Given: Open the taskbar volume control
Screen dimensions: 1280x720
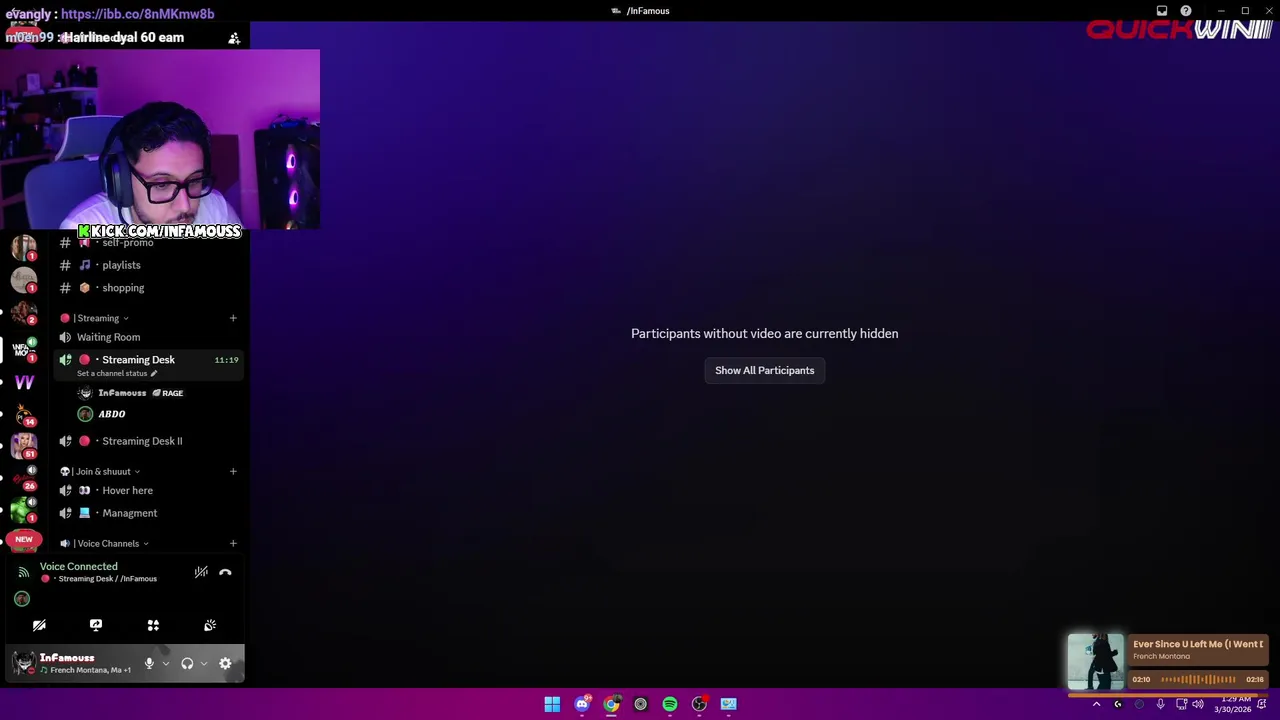Looking at the screenshot, I should [x=1198, y=704].
